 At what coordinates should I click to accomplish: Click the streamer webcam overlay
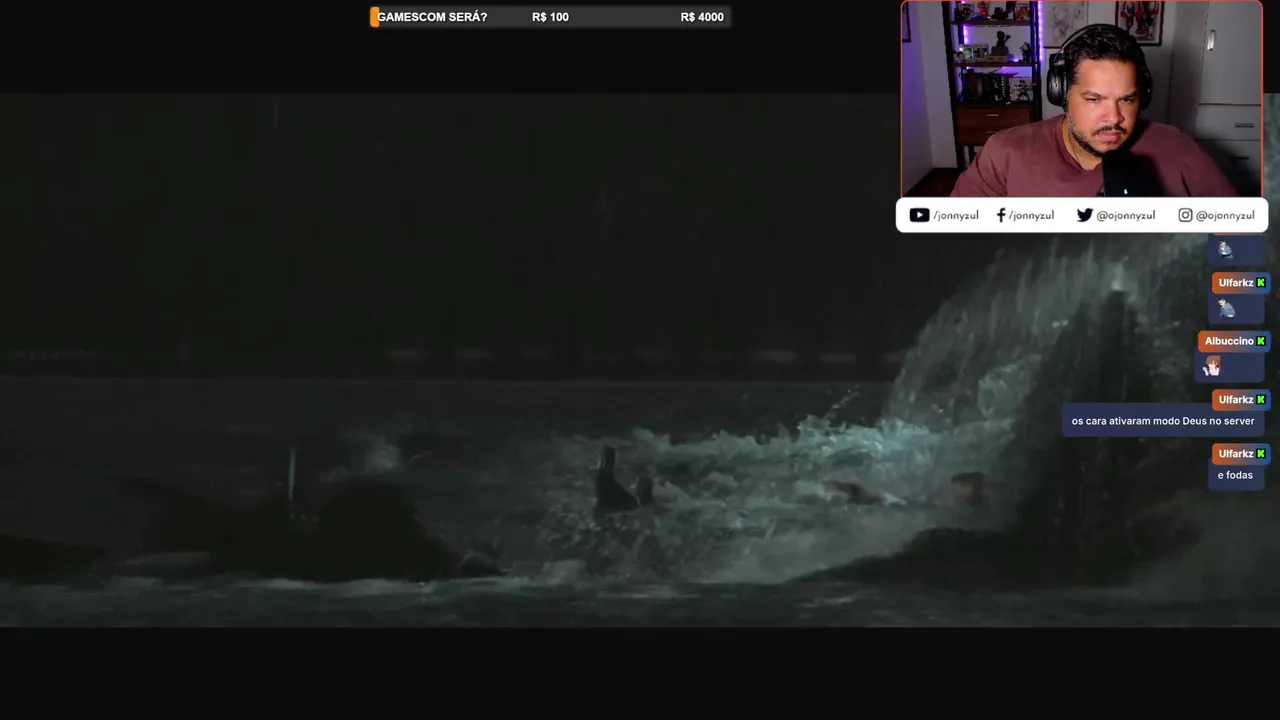tap(1081, 99)
